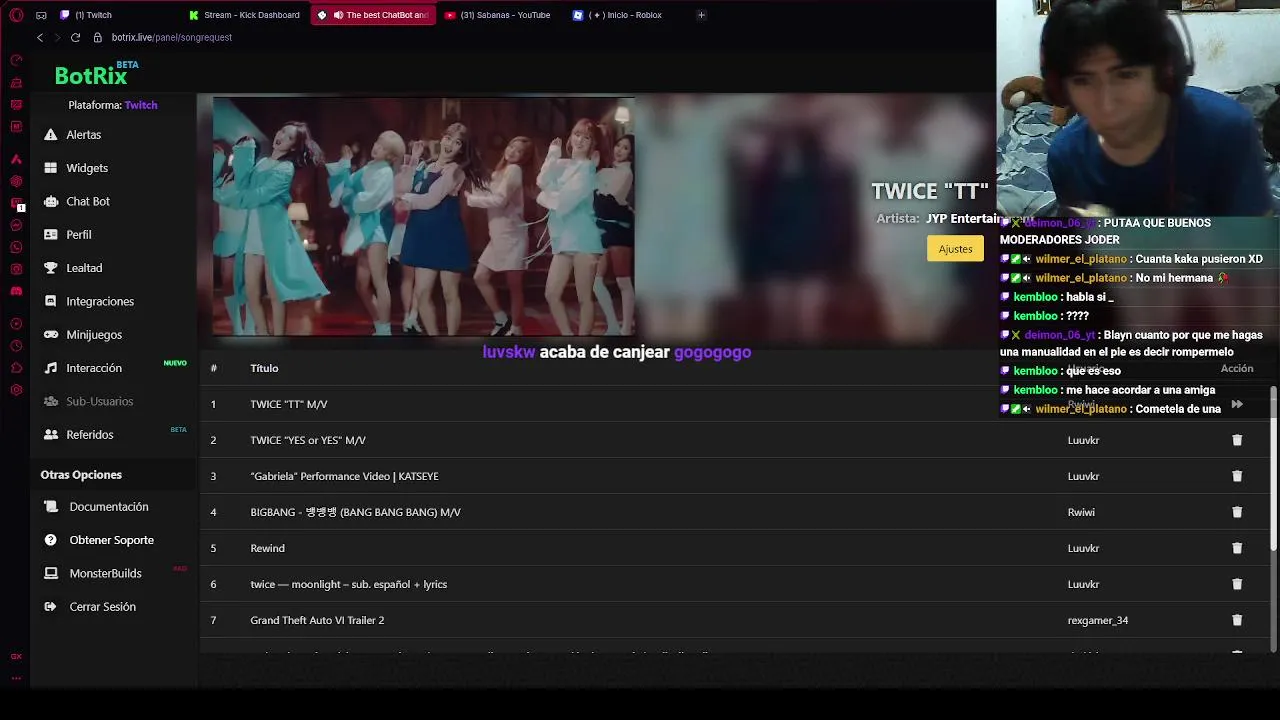Open the Alertas section
This screenshot has width=1280, height=720.
[x=83, y=135]
